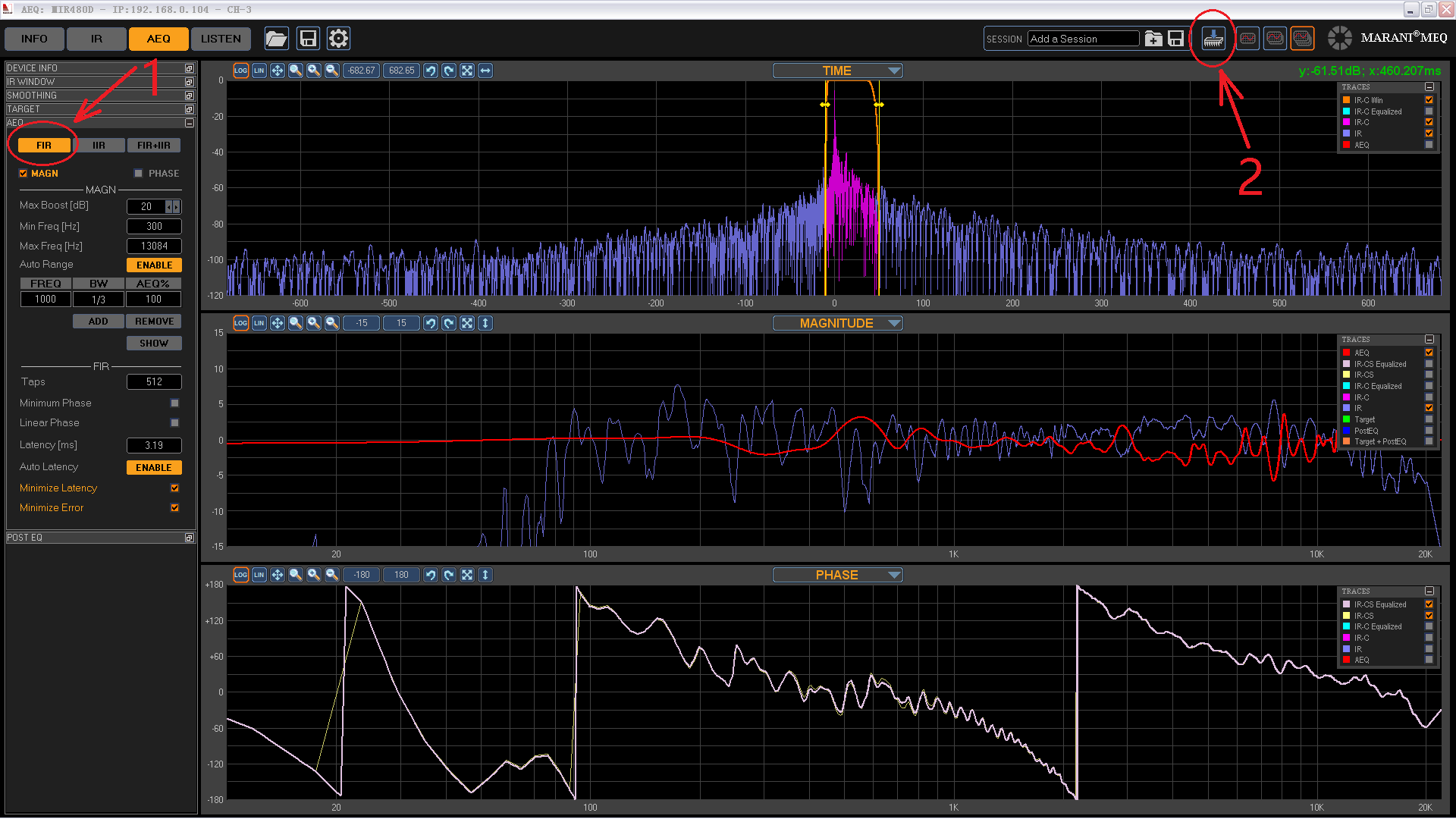The width and height of the screenshot is (1456, 819).
Task: Switch to the LISTEN tab
Action: click(221, 39)
